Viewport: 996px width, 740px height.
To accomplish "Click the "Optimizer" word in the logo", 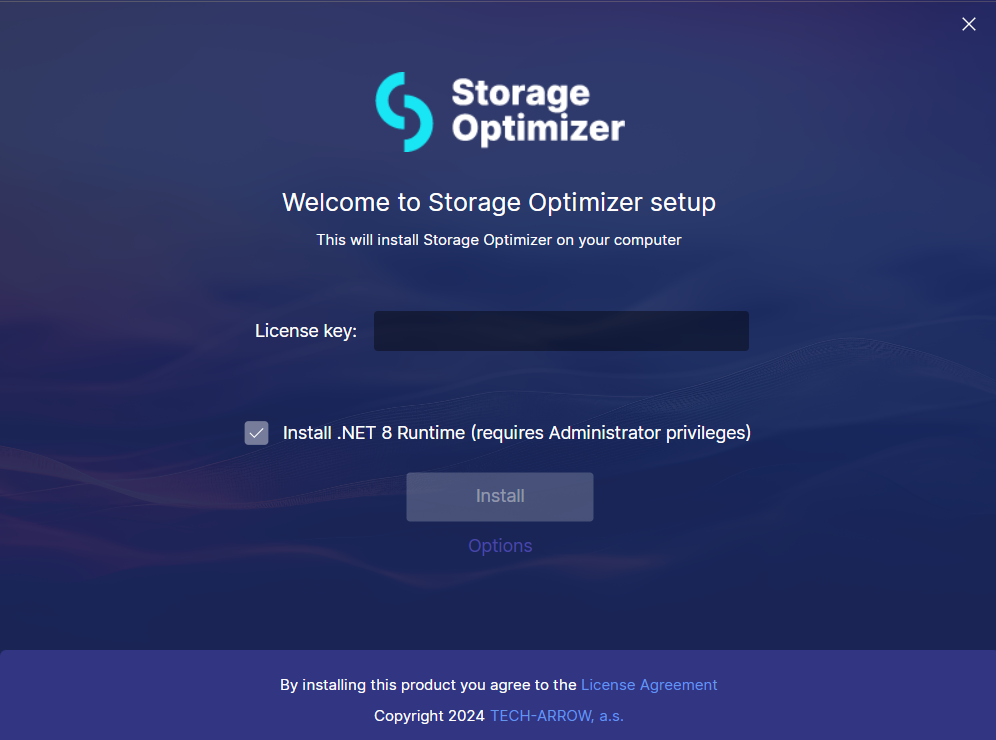I will click(x=538, y=130).
